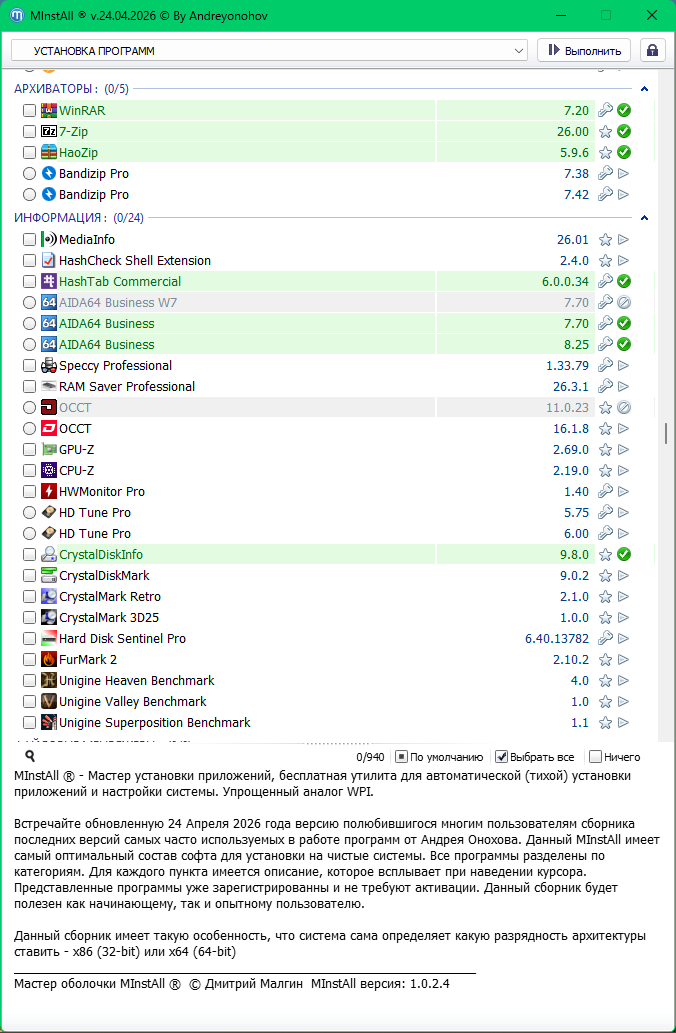Image resolution: width=676 pixels, height=1033 pixels.
Task: Click the WinRAR app icon
Action: point(49,111)
